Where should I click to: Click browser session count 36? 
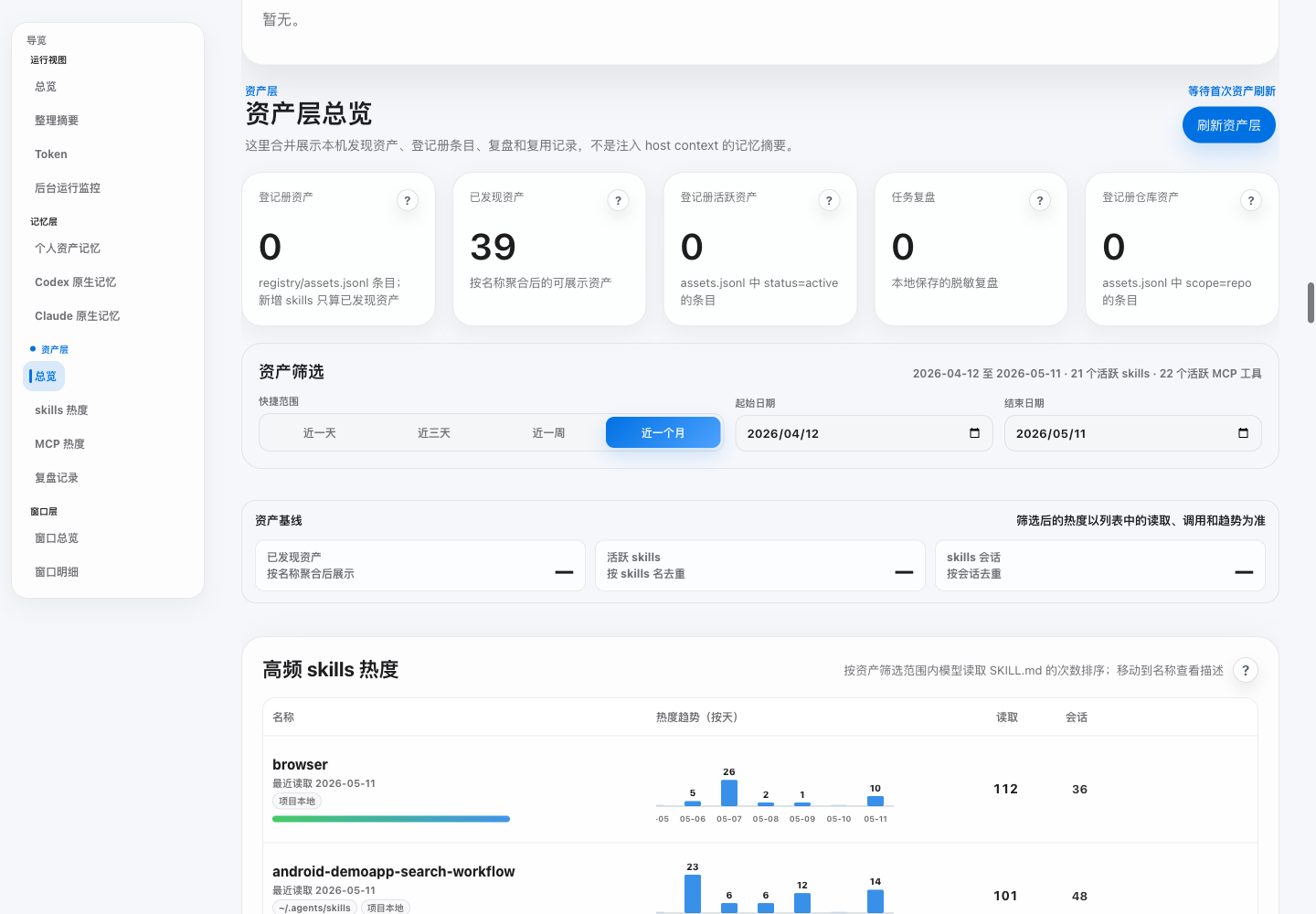point(1080,789)
